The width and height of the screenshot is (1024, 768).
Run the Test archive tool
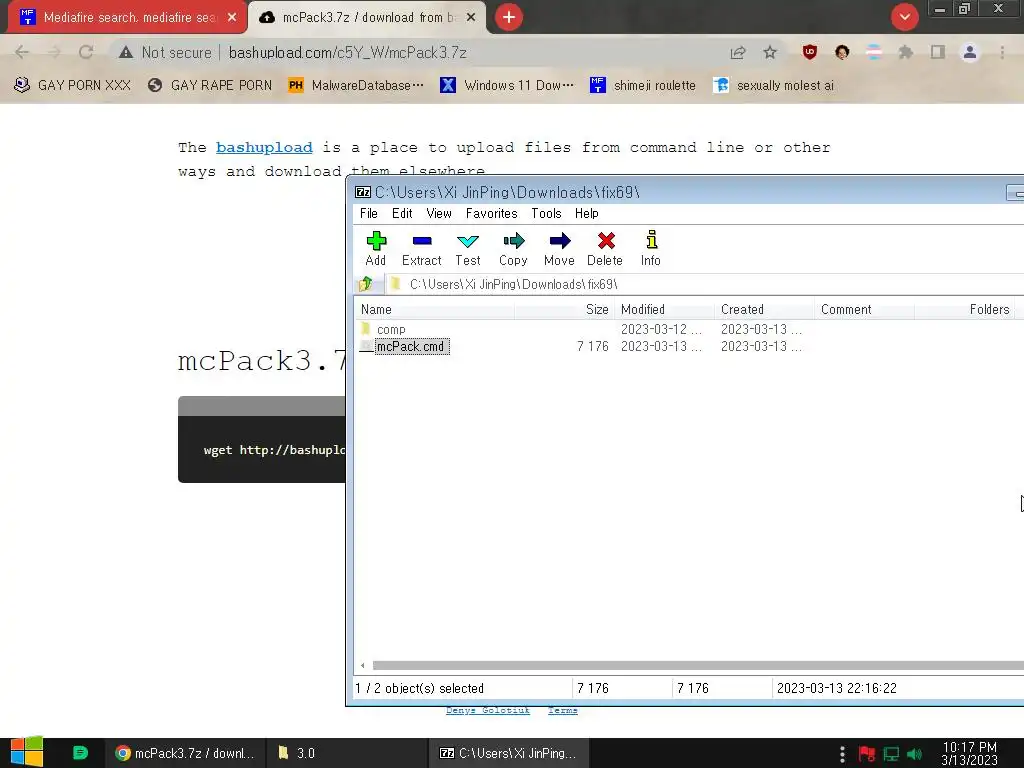(468, 249)
